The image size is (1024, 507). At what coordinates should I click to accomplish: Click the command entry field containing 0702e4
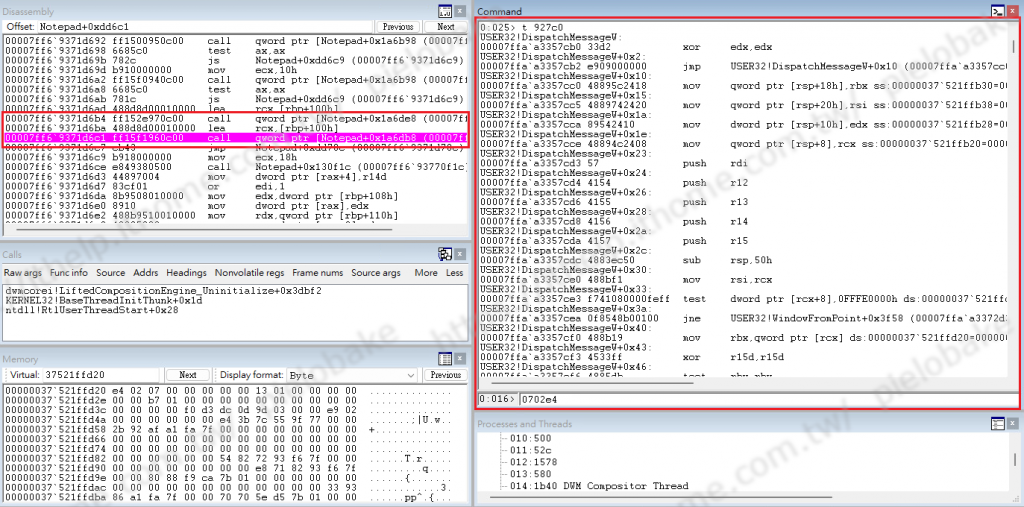pos(768,399)
